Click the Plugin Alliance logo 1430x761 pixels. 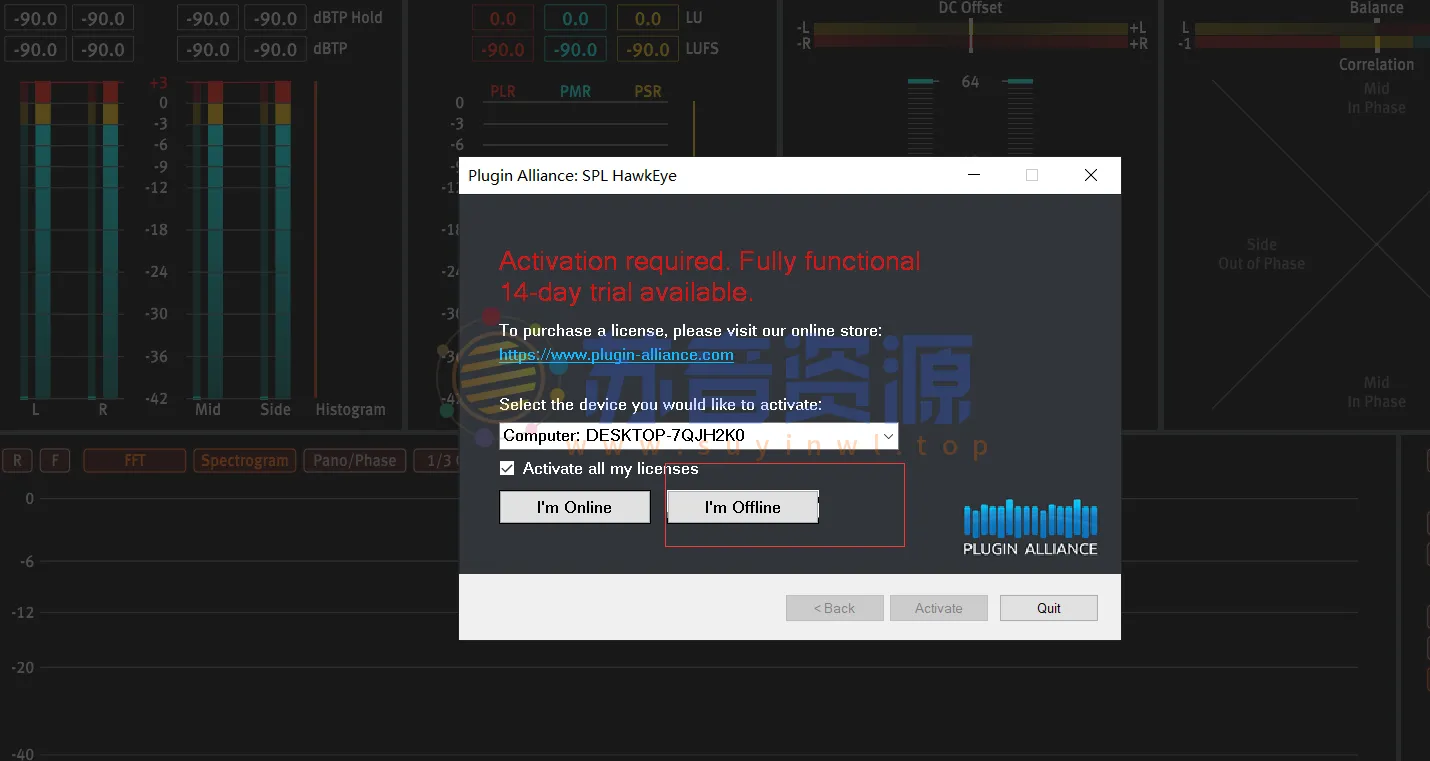pyautogui.click(x=1030, y=527)
